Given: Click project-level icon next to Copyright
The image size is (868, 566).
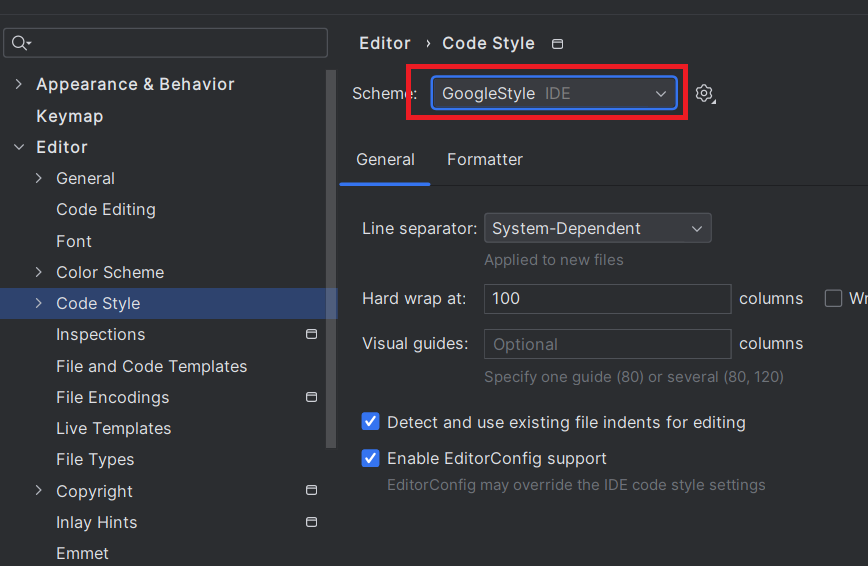Looking at the screenshot, I should (312, 490).
